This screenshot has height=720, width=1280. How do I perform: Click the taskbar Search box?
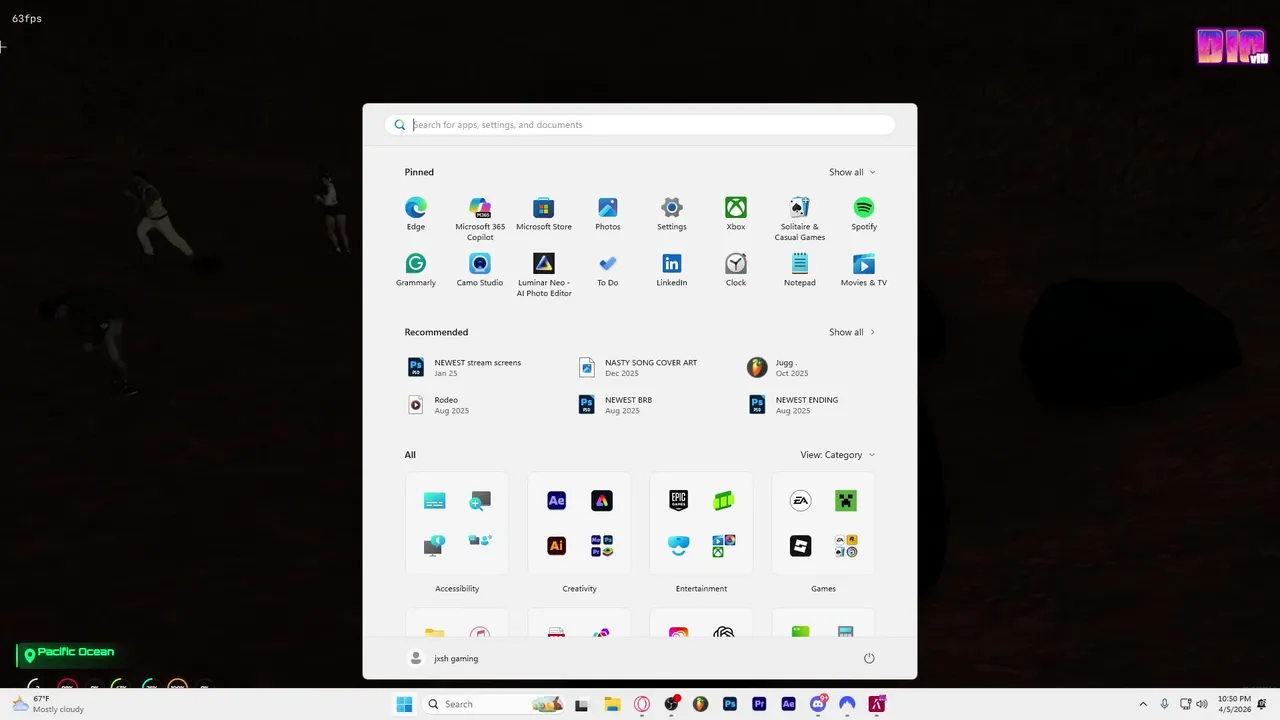tap(494, 704)
